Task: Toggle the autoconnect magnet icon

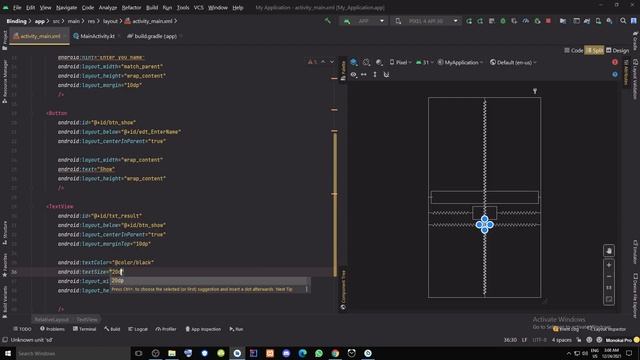Action: click(x=386, y=75)
